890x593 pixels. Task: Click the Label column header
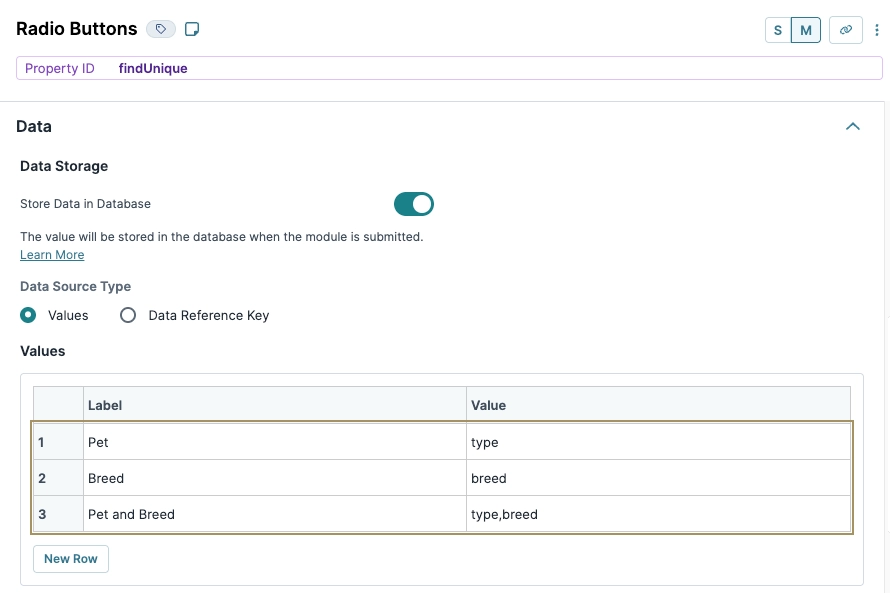coord(105,405)
